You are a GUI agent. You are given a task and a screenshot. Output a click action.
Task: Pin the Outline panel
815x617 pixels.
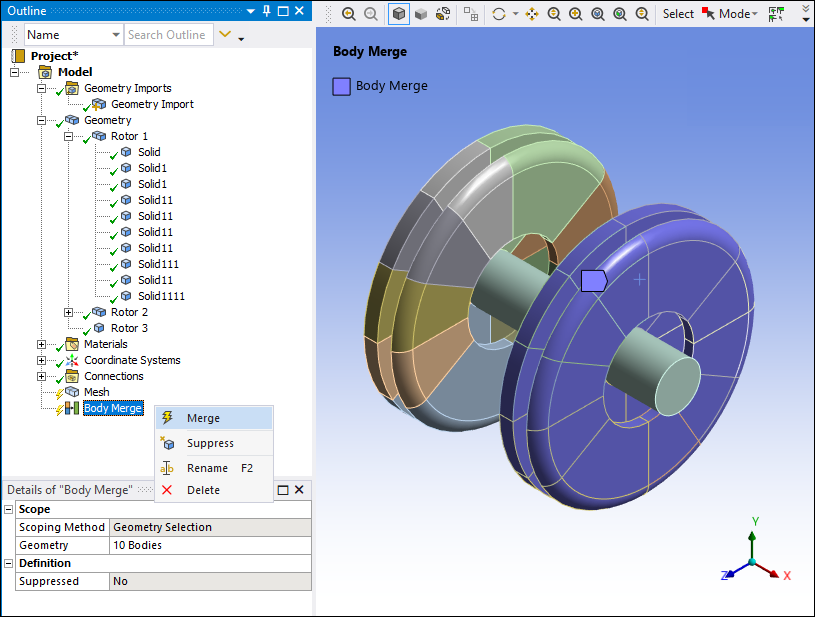tap(266, 11)
